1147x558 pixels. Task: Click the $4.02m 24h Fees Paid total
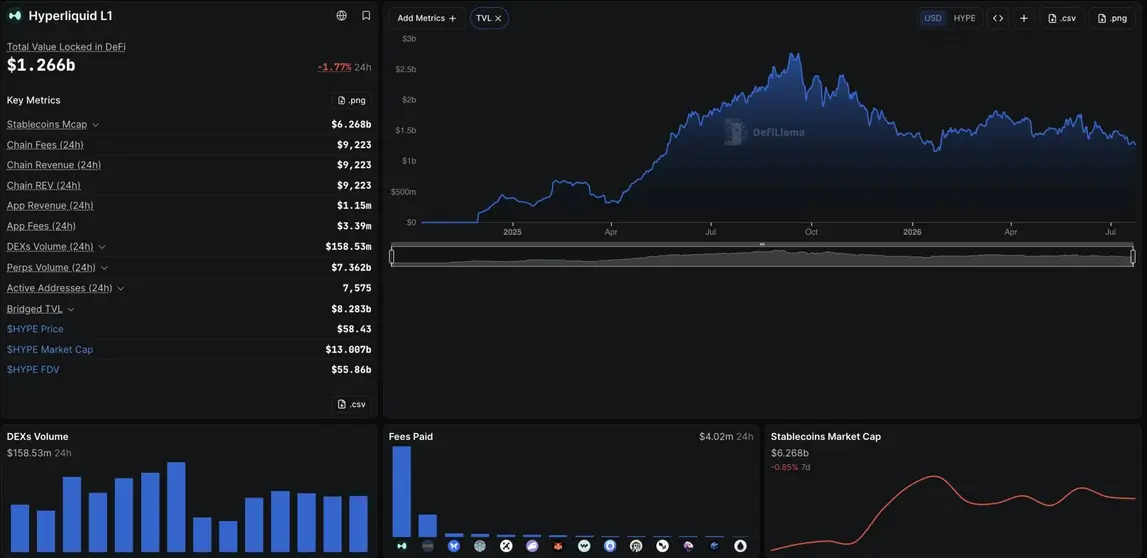pyautogui.click(x=726, y=437)
